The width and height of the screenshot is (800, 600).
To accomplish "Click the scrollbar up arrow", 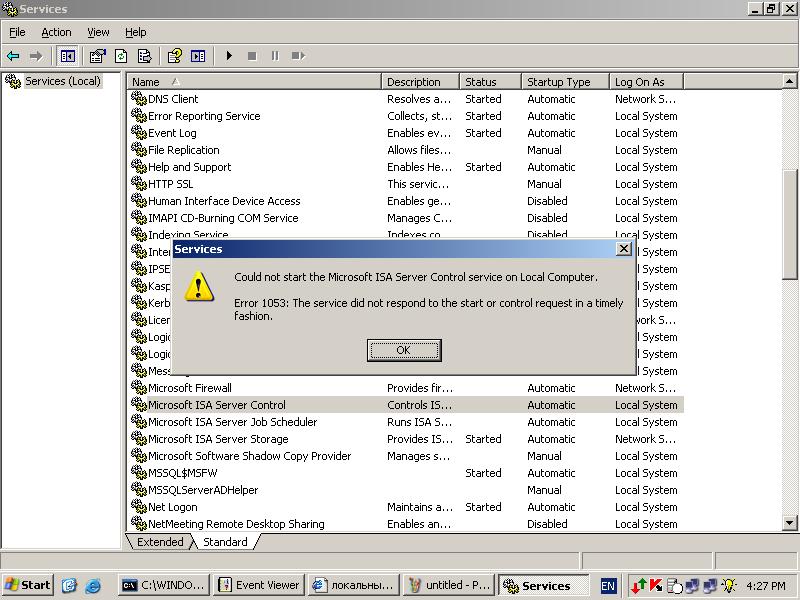I will click(789, 82).
